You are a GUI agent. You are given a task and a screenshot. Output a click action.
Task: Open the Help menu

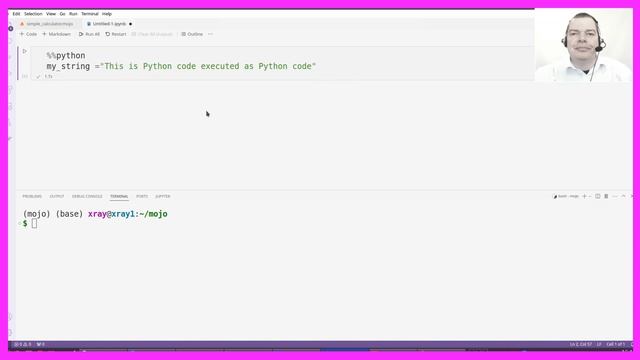click(x=107, y=14)
